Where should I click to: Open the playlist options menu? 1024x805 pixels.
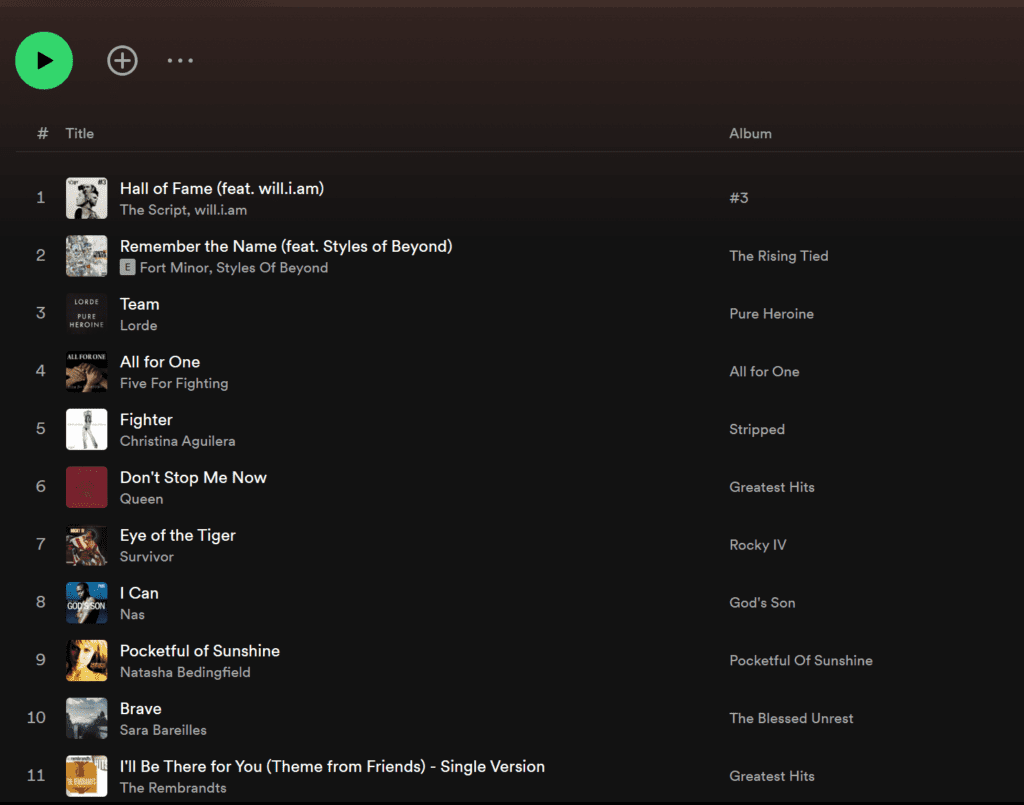tap(180, 60)
